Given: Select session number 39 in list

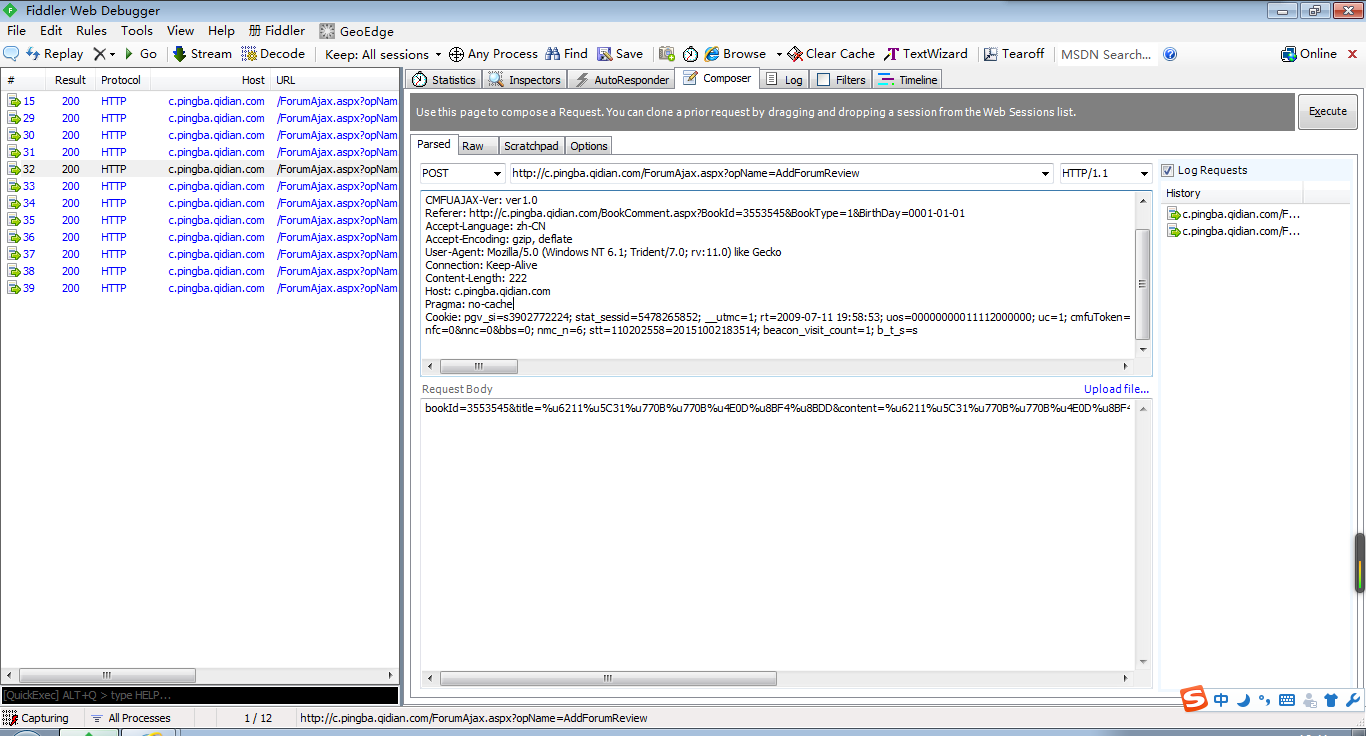Looking at the screenshot, I should click(x=200, y=288).
